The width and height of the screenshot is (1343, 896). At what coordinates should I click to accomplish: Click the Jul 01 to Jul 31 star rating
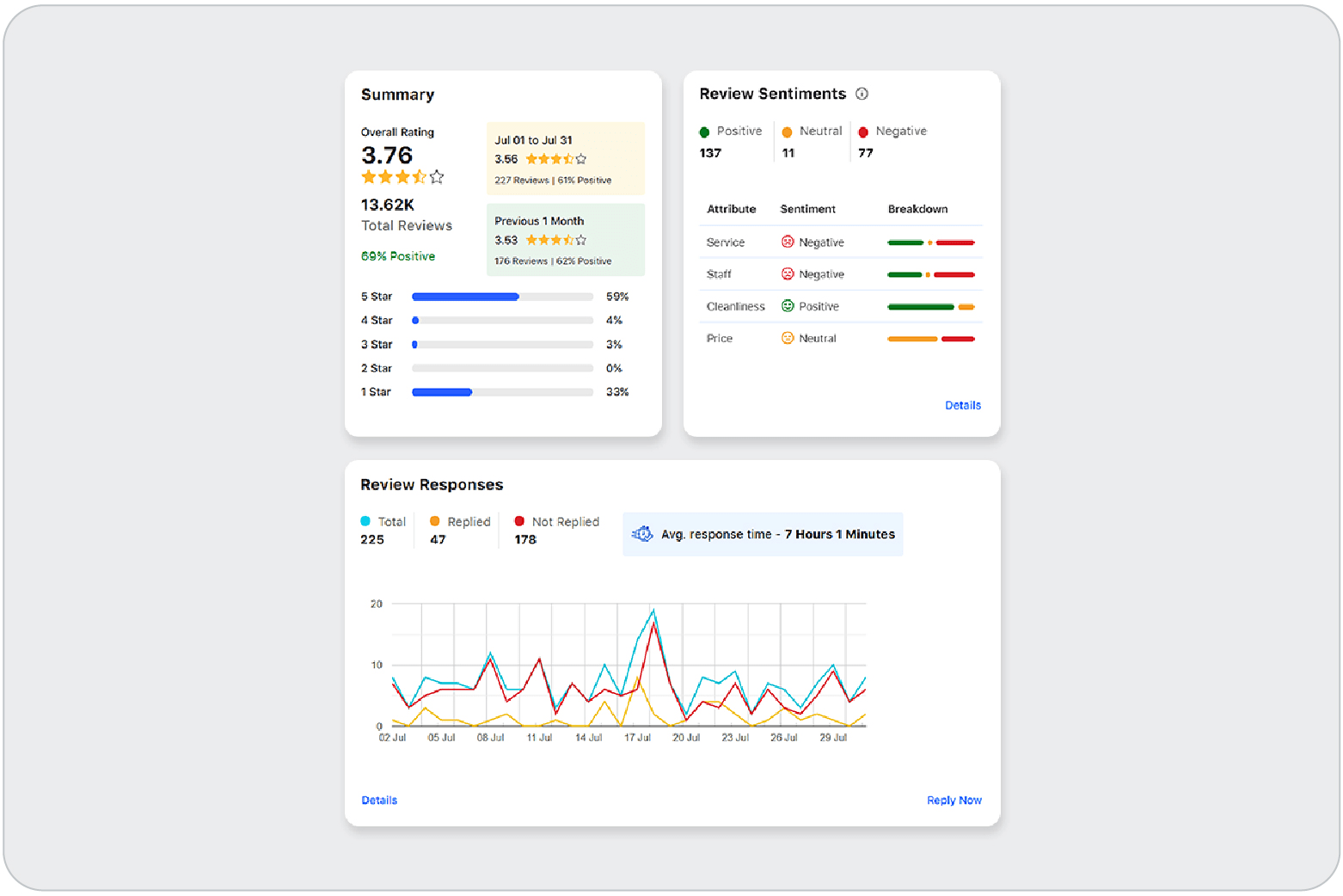click(555, 159)
